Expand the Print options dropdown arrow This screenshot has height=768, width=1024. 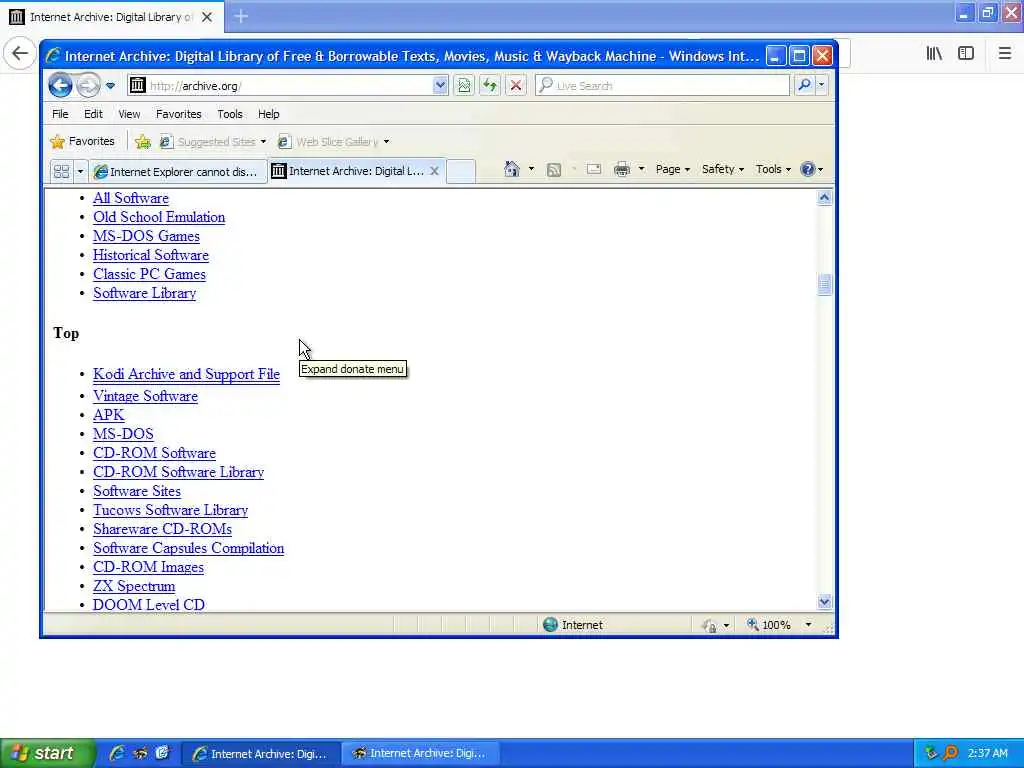pos(641,169)
